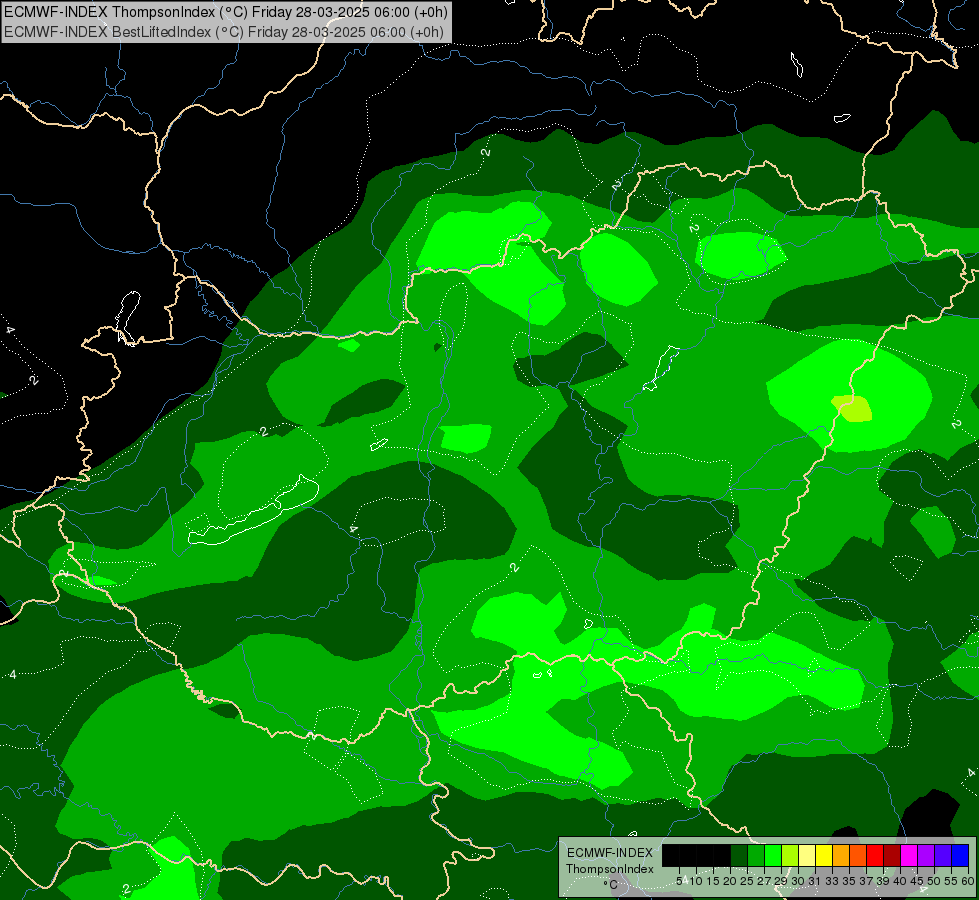This screenshot has height=900, width=979.
Task: Click the ECMWF-INDEX label in legend
Action: click(610, 853)
